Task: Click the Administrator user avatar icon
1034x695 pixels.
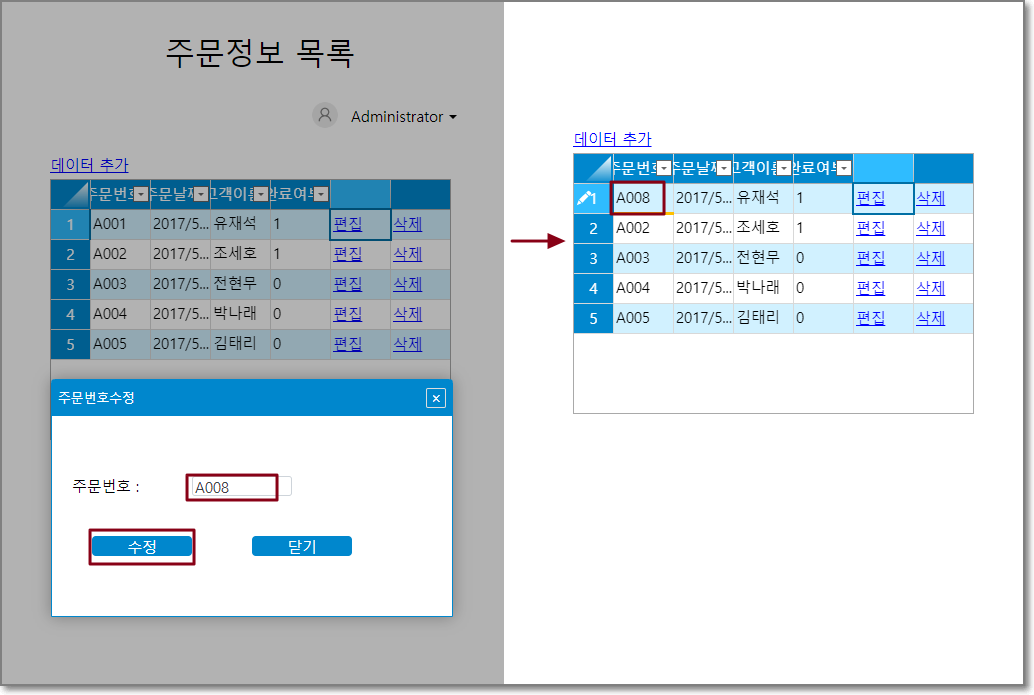Action: (x=324, y=116)
